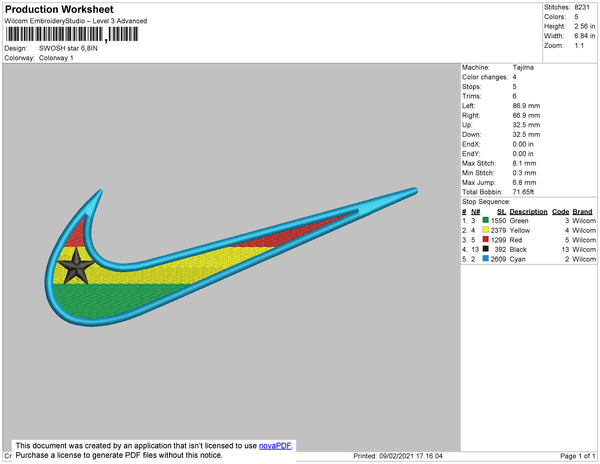Image resolution: width=600 pixels, height=464 pixels.
Task: Click the black star in the design
Action: pos(76,266)
